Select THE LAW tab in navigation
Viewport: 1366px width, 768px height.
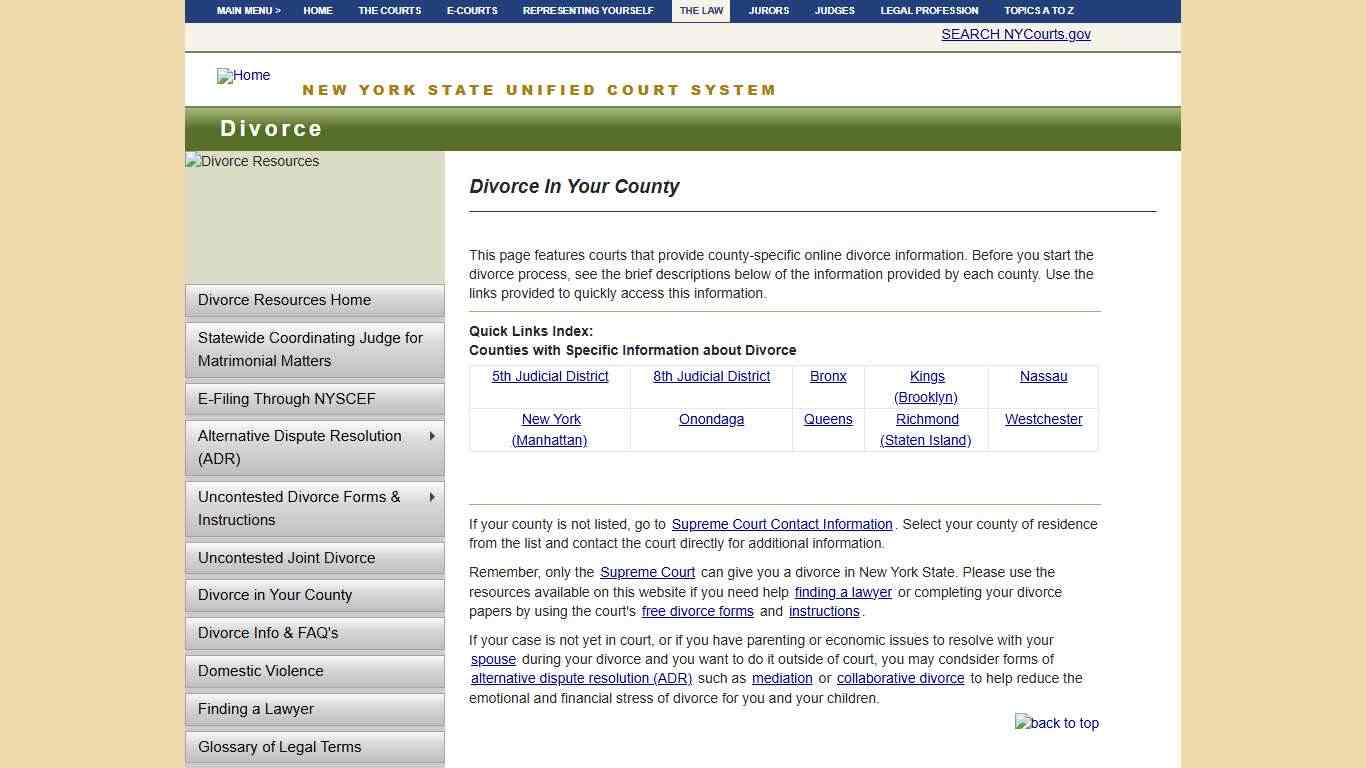pos(700,11)
